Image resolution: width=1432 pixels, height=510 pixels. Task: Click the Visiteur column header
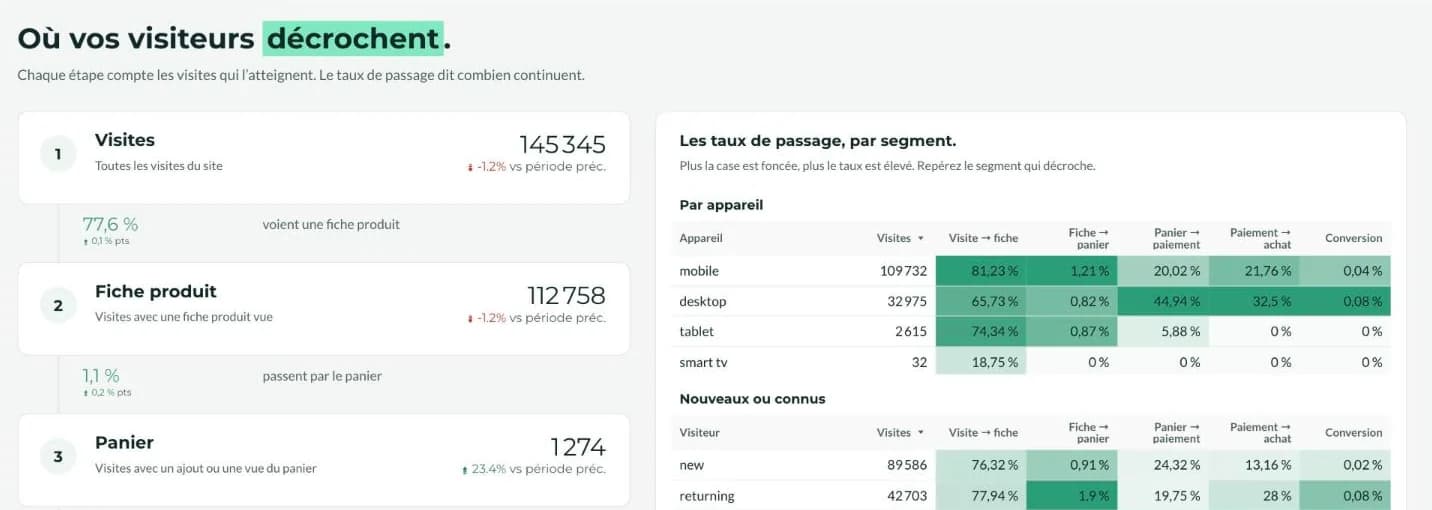point(700,433)
